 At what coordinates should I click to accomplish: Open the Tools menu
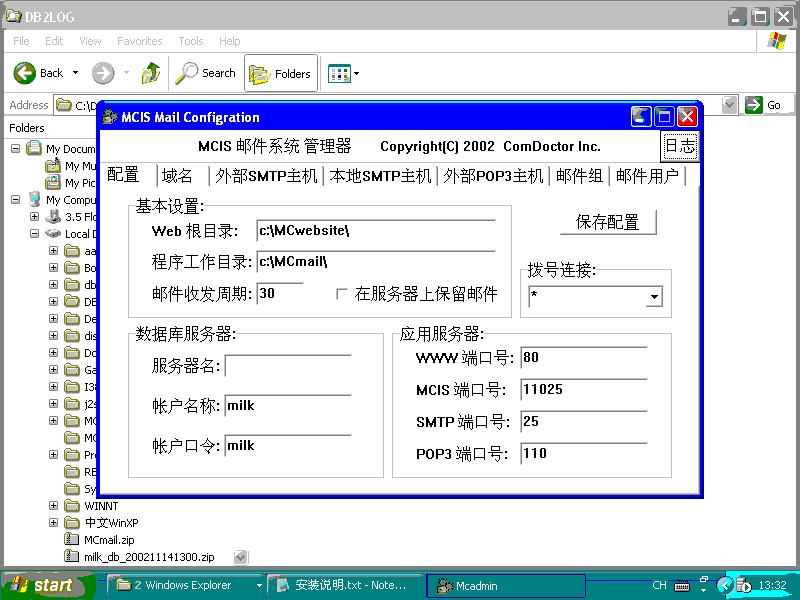tap(190, 41)
